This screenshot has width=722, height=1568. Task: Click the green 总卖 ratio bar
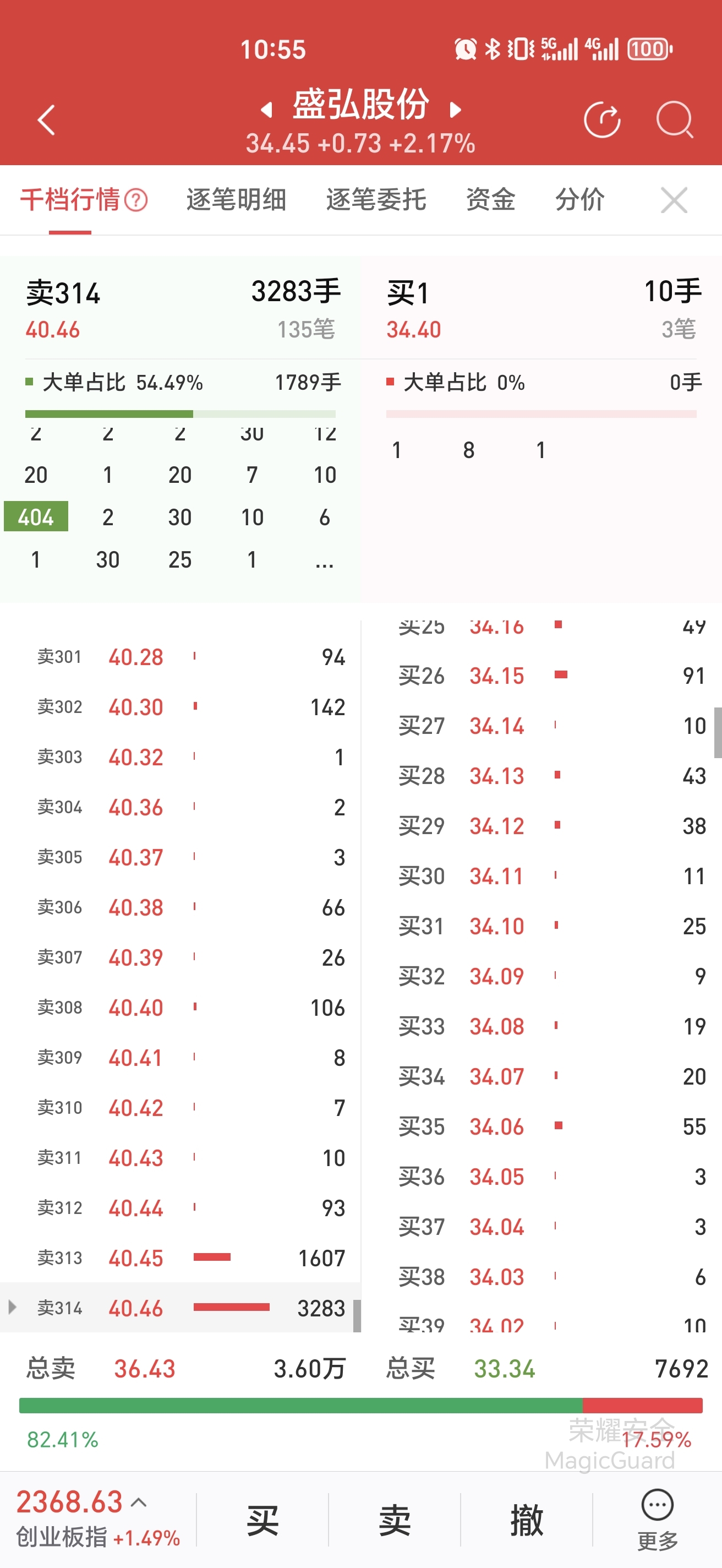(x=301, y=1406)
